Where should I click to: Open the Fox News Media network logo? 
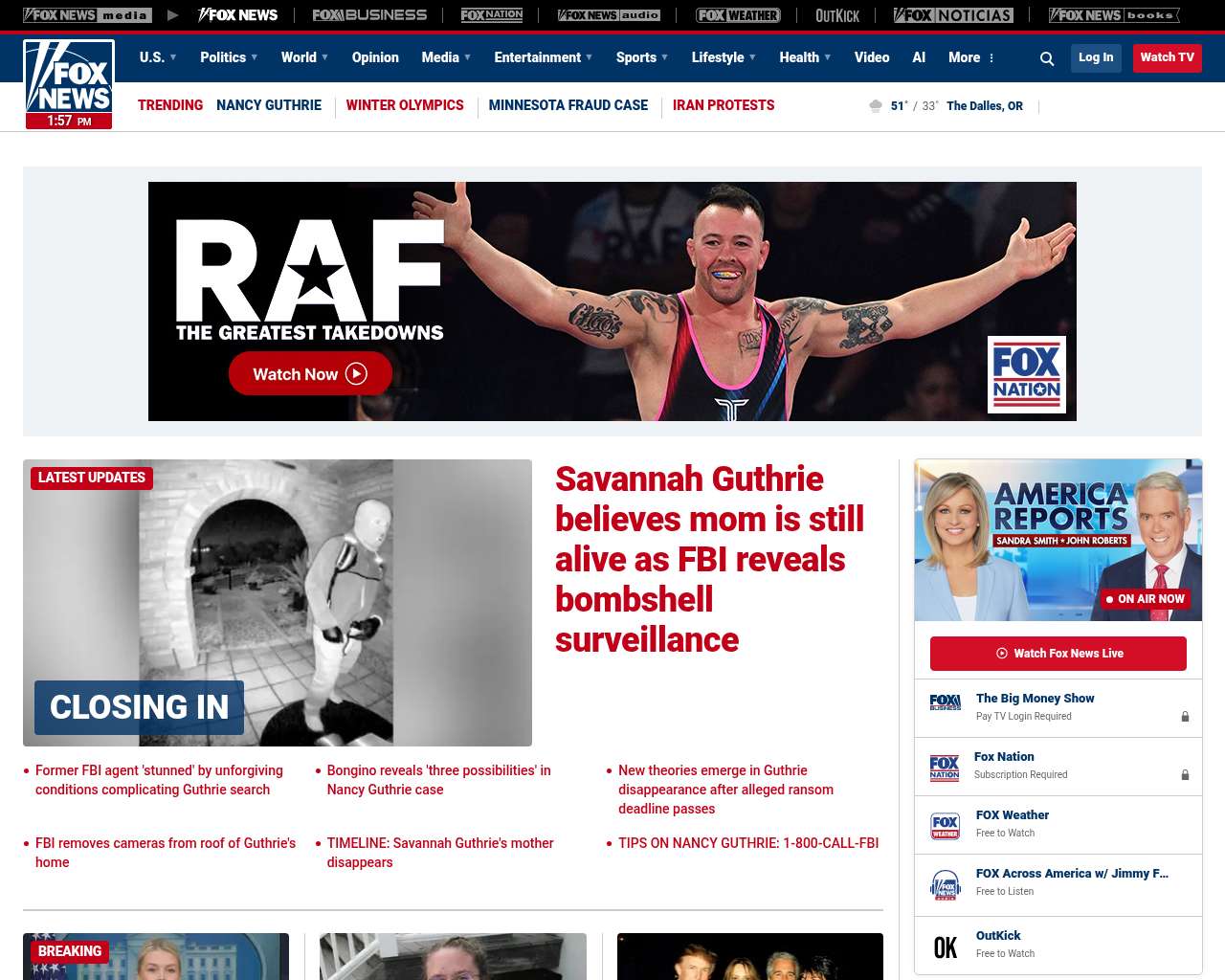(x=87, y=15)
